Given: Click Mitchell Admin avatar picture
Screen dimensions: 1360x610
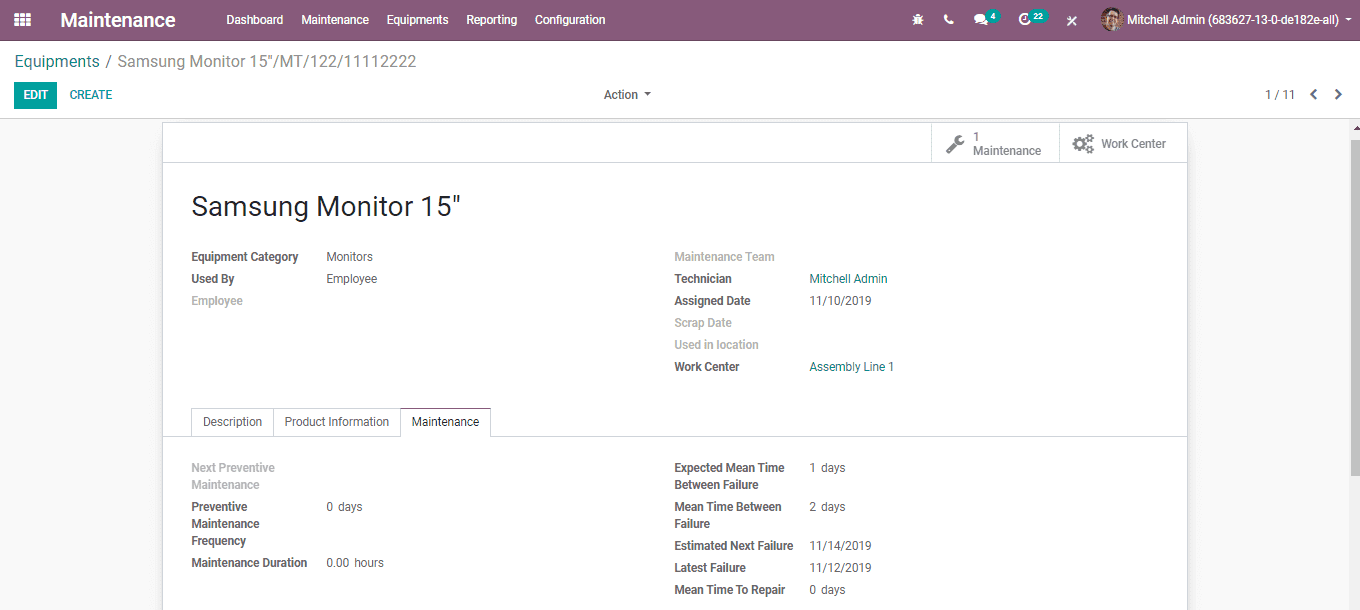Looking at the screenshot, I should (x=1111, y=20).
